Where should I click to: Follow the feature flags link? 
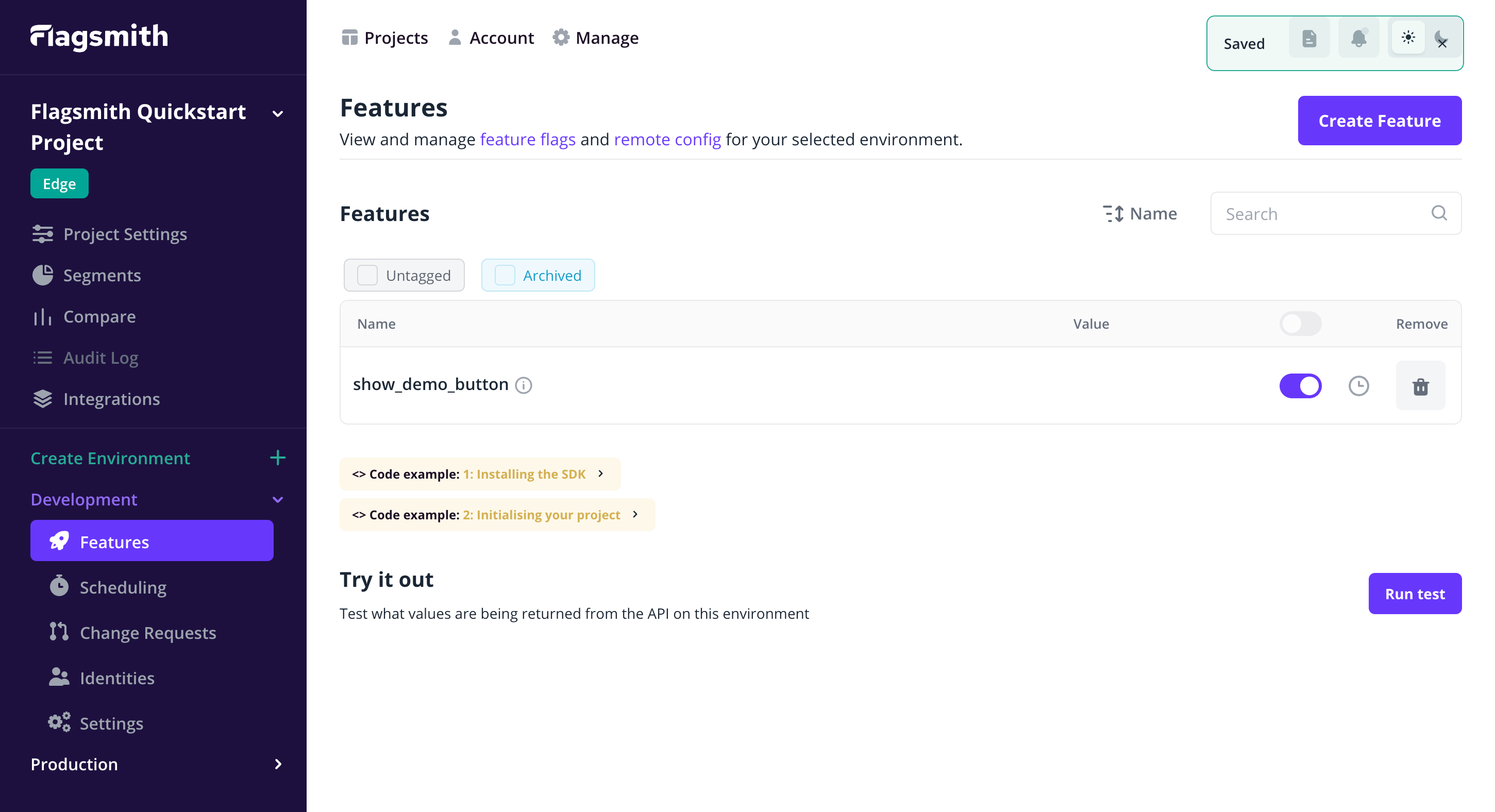tap(528, 139)
